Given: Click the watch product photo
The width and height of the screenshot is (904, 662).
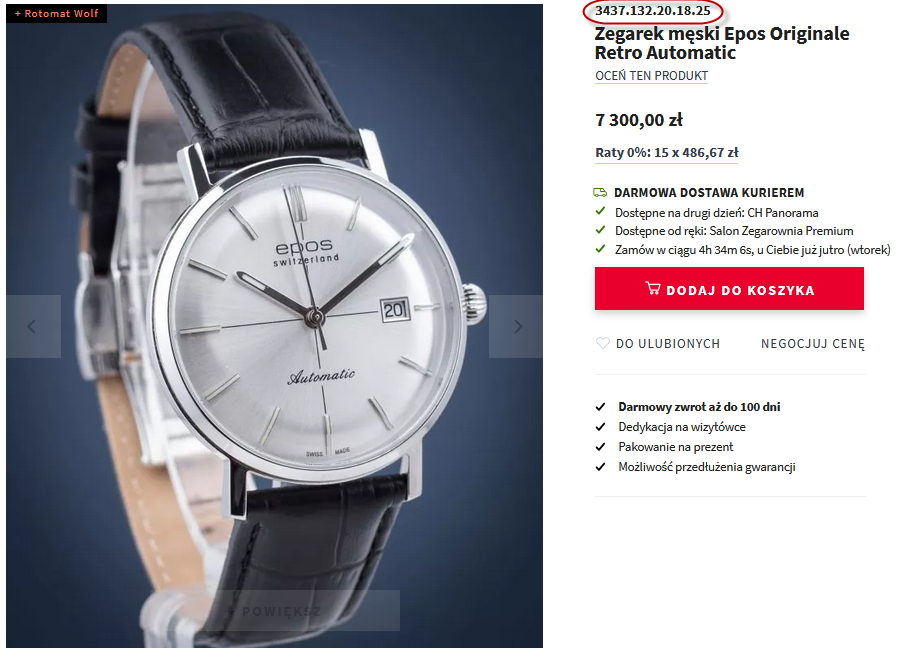Looking at the screenshot, I should pyautogui.click(x=274, y=326).
